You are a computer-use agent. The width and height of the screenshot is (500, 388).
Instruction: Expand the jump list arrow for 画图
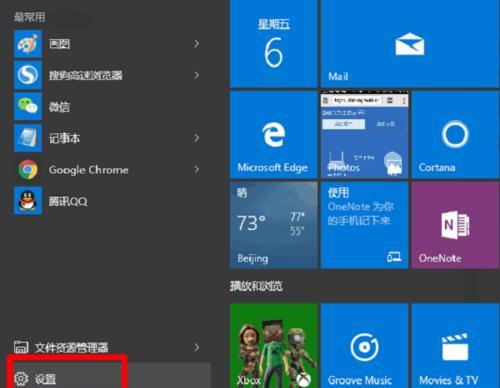click(197, 44)
